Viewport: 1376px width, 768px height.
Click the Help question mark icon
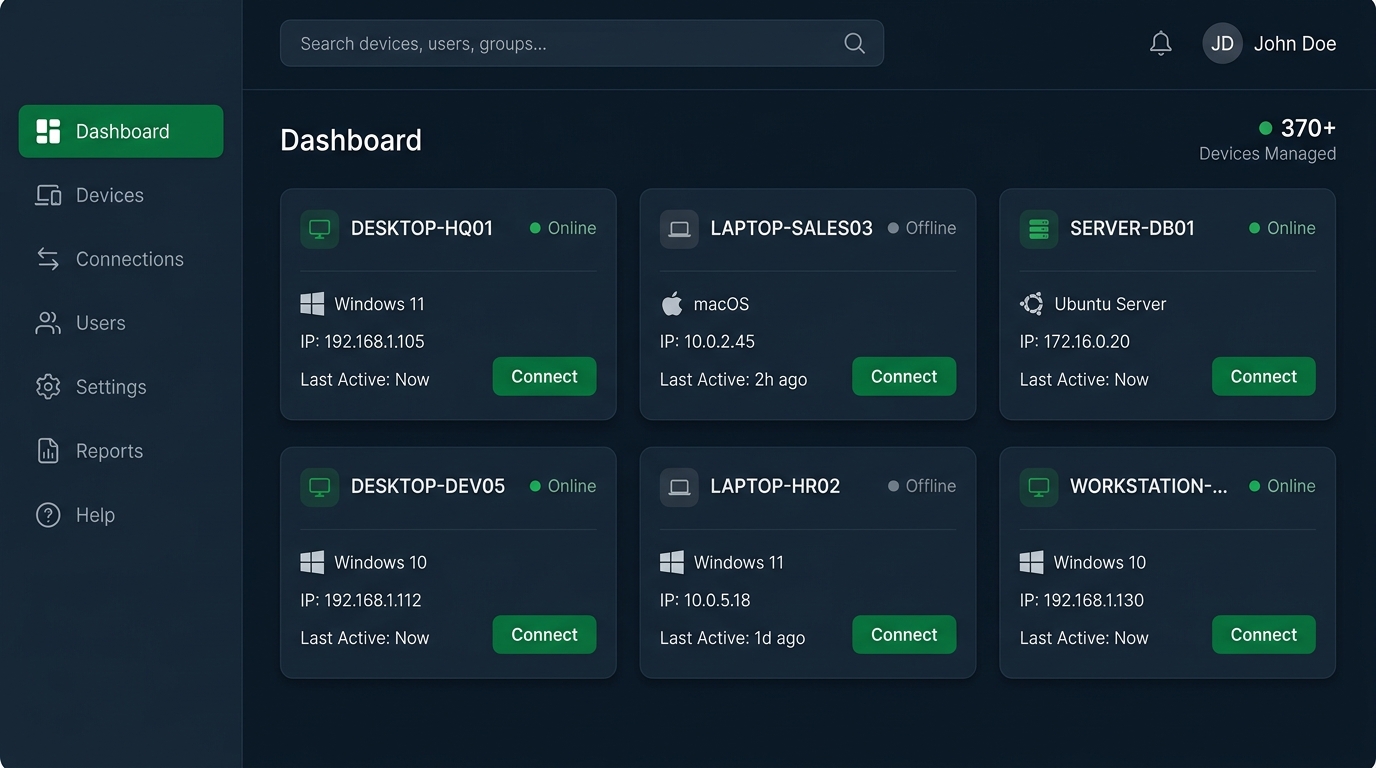[48, 515]
